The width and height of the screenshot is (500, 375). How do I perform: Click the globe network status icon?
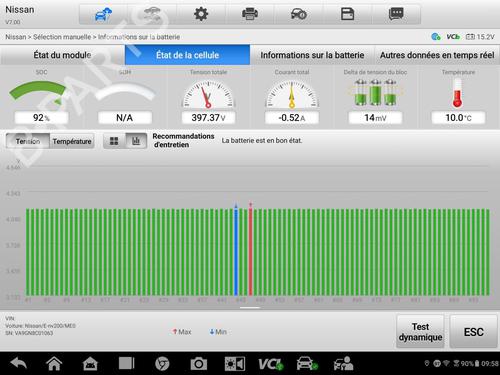[x=436, y=37]
